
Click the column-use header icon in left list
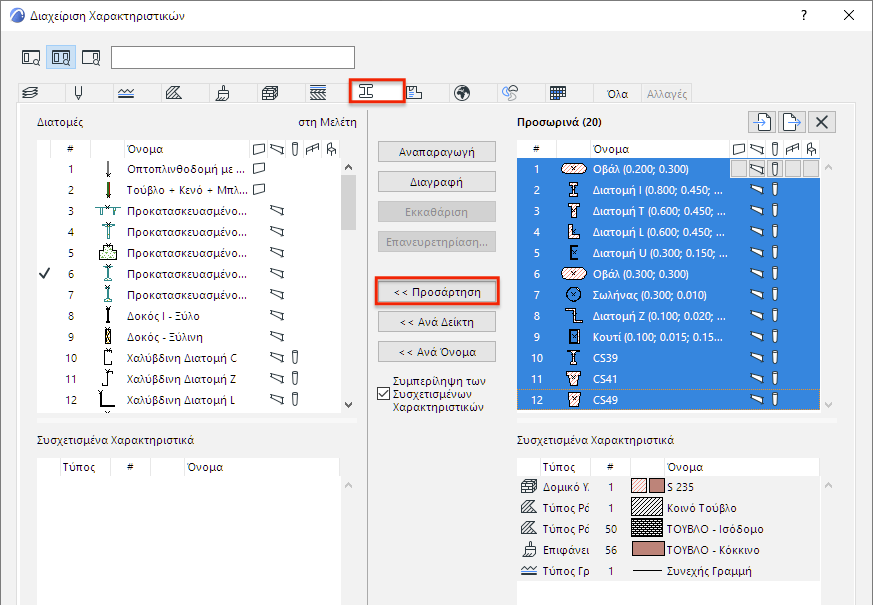295,149
